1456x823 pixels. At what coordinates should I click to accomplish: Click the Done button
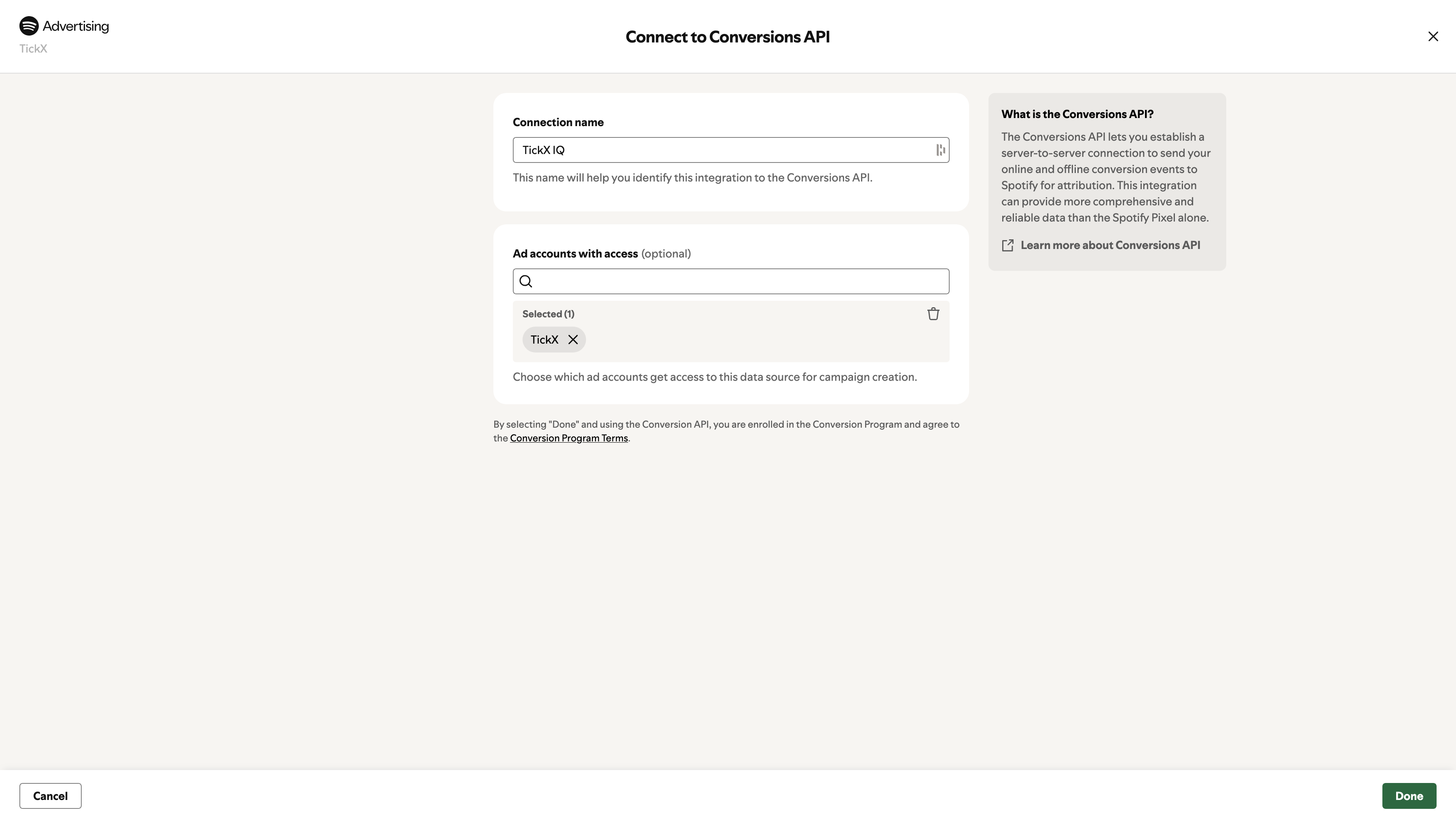coord(1409,795)
